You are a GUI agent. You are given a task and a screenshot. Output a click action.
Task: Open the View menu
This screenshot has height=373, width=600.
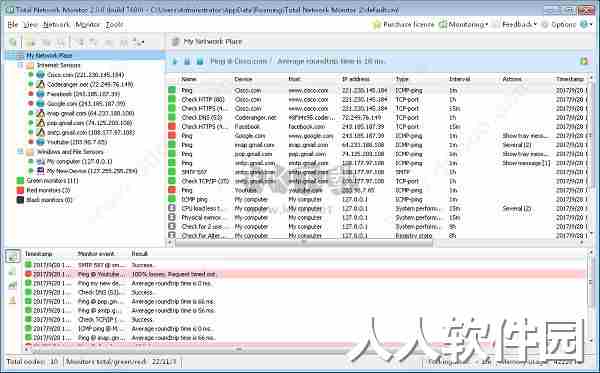pyautogui.click(x=31, y=25)
